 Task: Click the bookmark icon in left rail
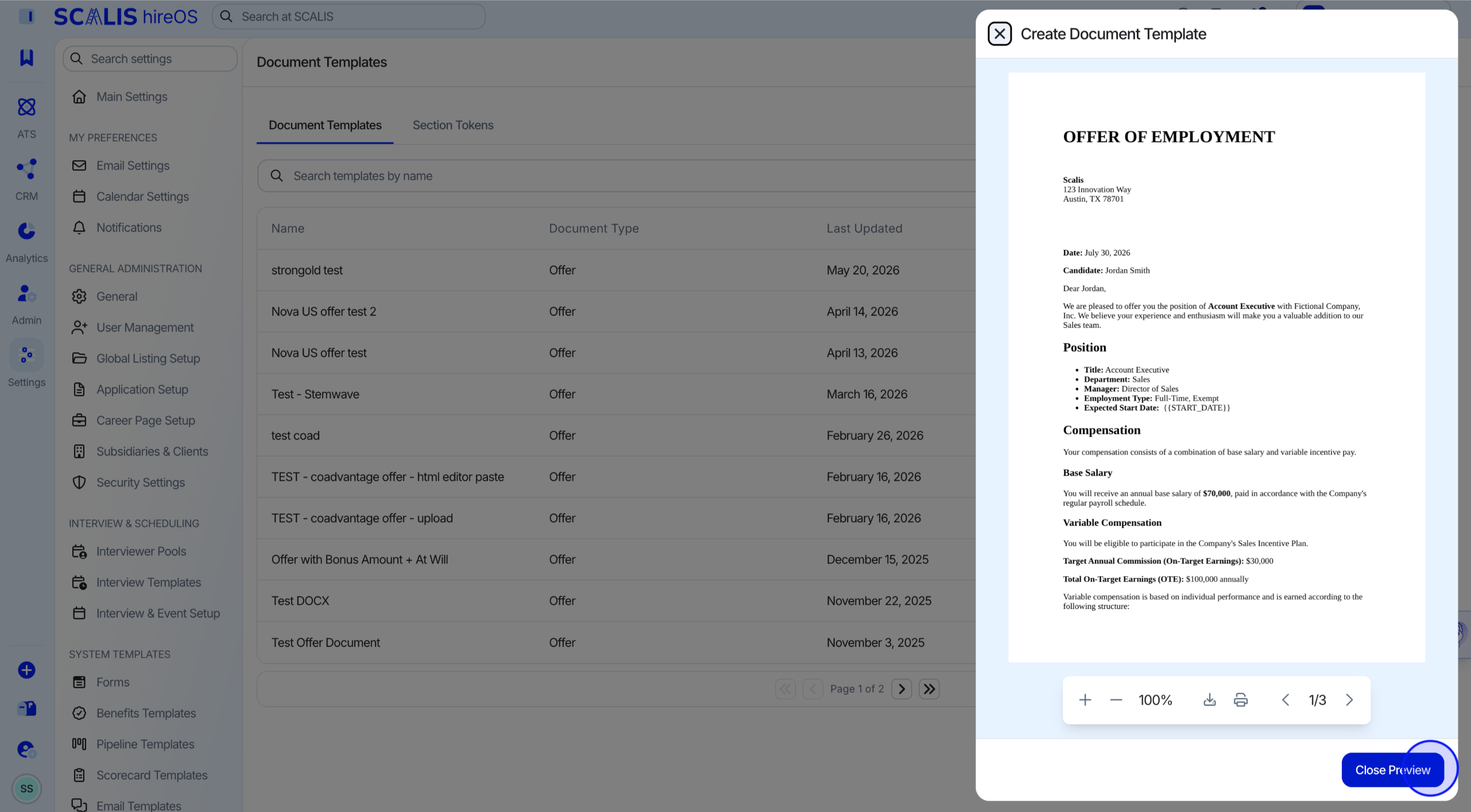click(x=26, y=57)
